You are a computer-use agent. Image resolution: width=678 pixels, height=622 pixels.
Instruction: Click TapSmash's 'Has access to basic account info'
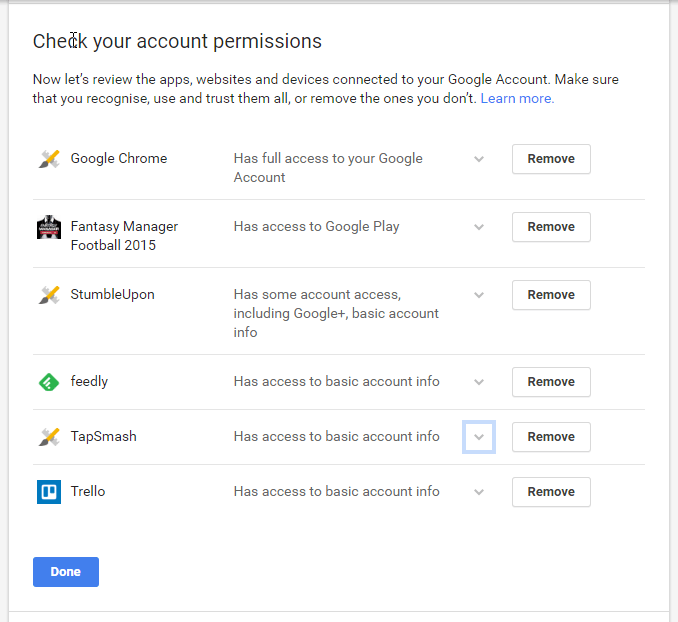coord(336,436)
